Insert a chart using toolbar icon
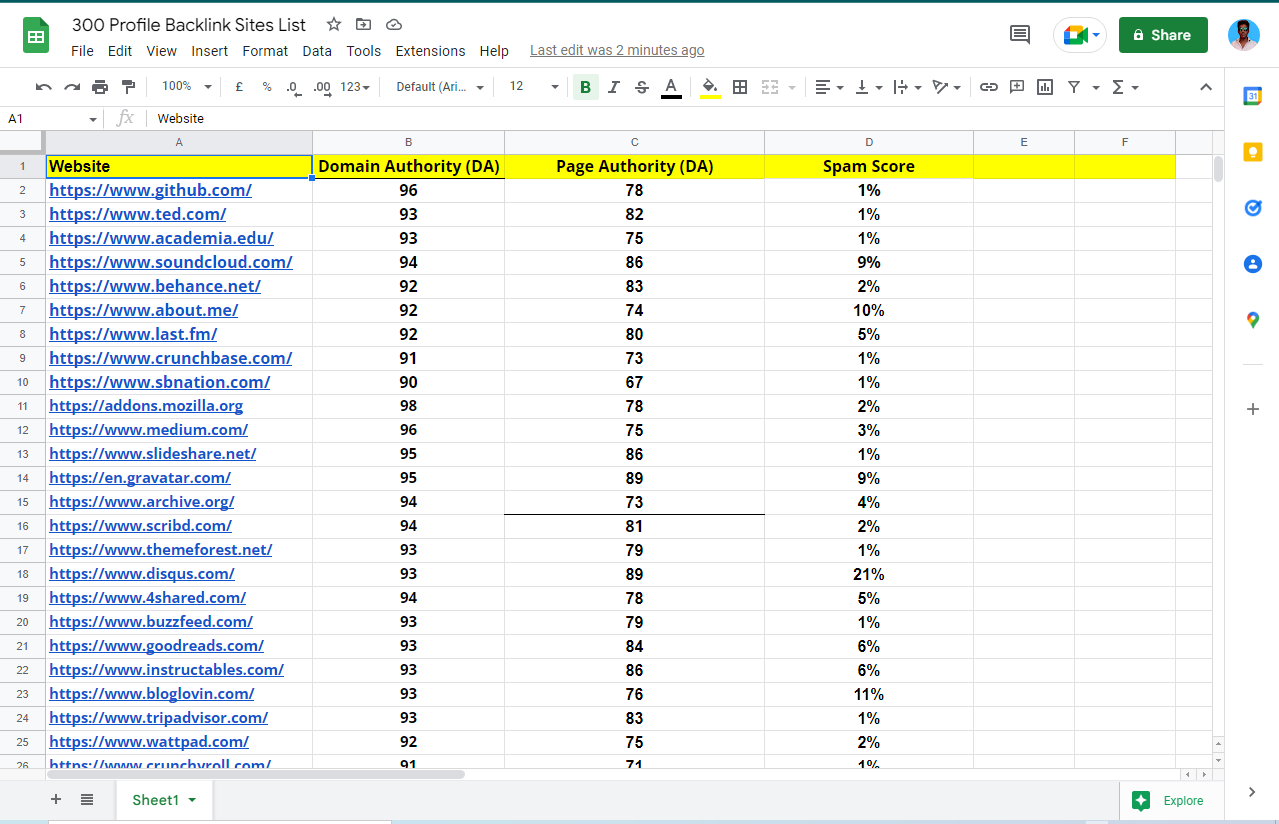1279x824 pixels. [1045, 87]
